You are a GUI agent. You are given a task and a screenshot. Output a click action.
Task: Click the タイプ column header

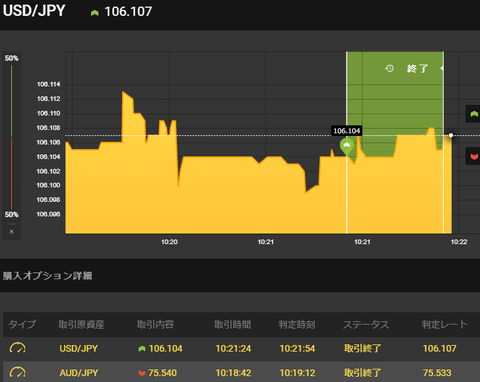pos(22,324)
